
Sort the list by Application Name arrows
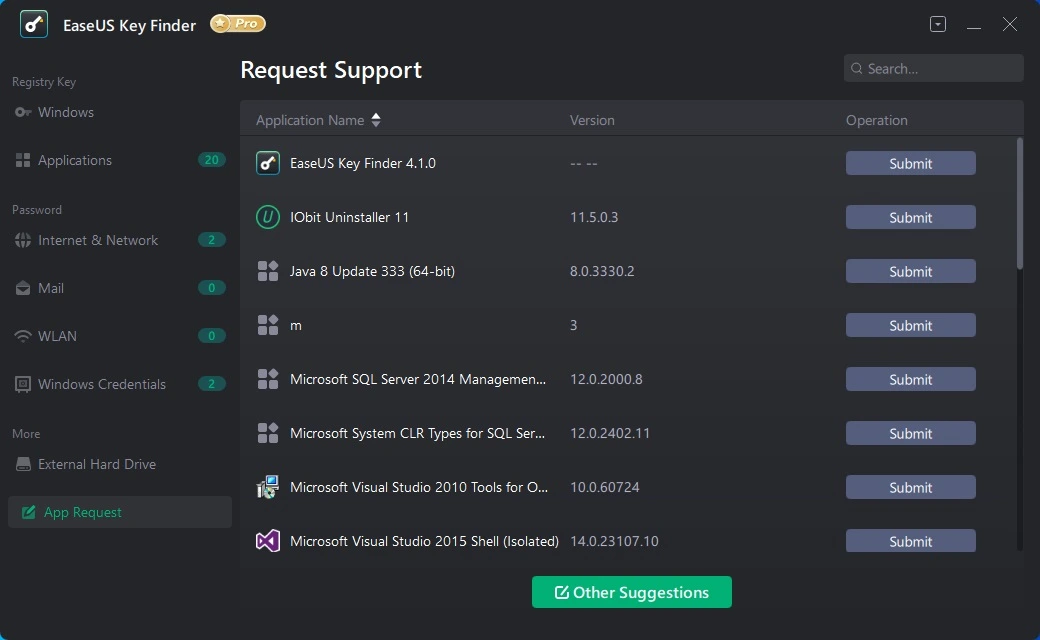pos(376,120)
